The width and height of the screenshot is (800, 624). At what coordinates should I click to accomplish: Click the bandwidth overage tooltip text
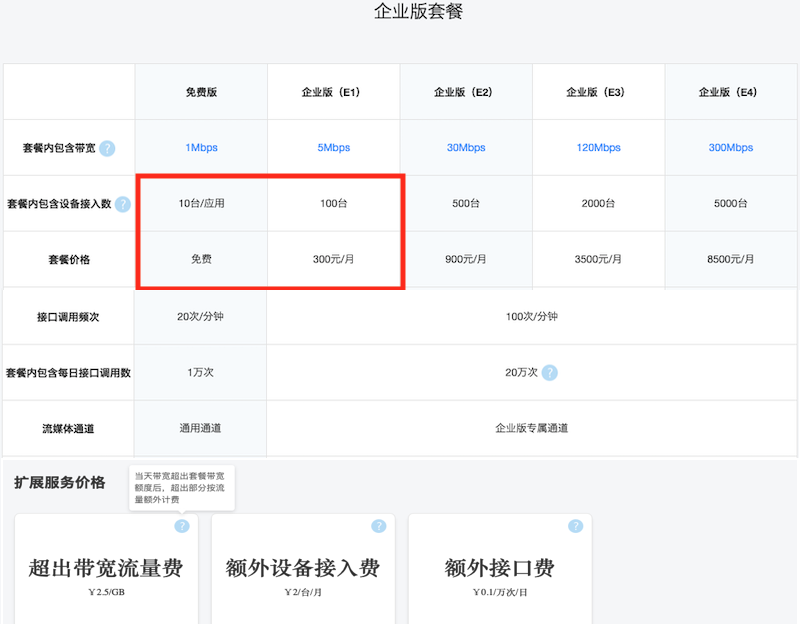pyautogui.click(x=180, y=488)
